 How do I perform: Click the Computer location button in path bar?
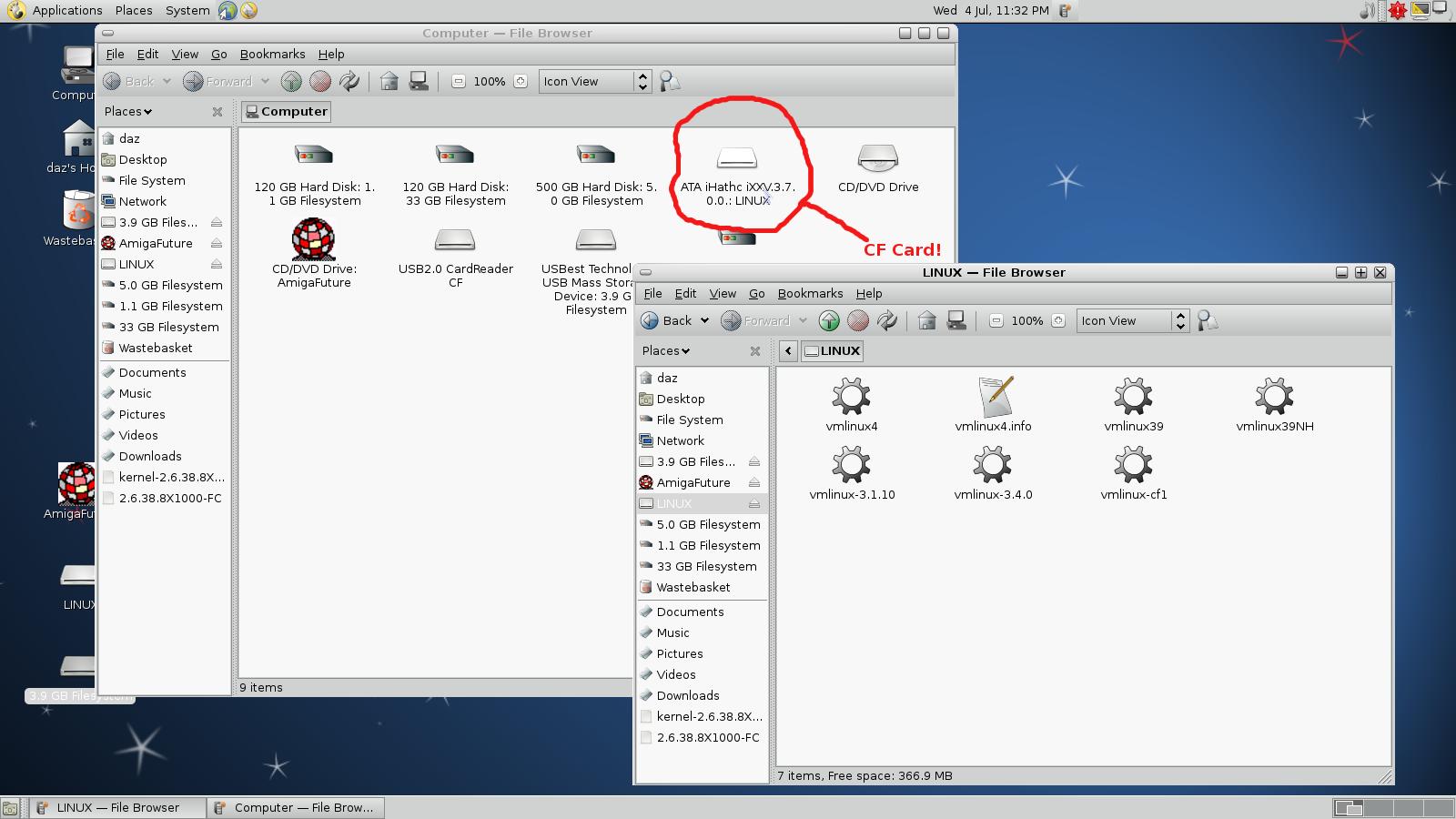pos(286,112)
